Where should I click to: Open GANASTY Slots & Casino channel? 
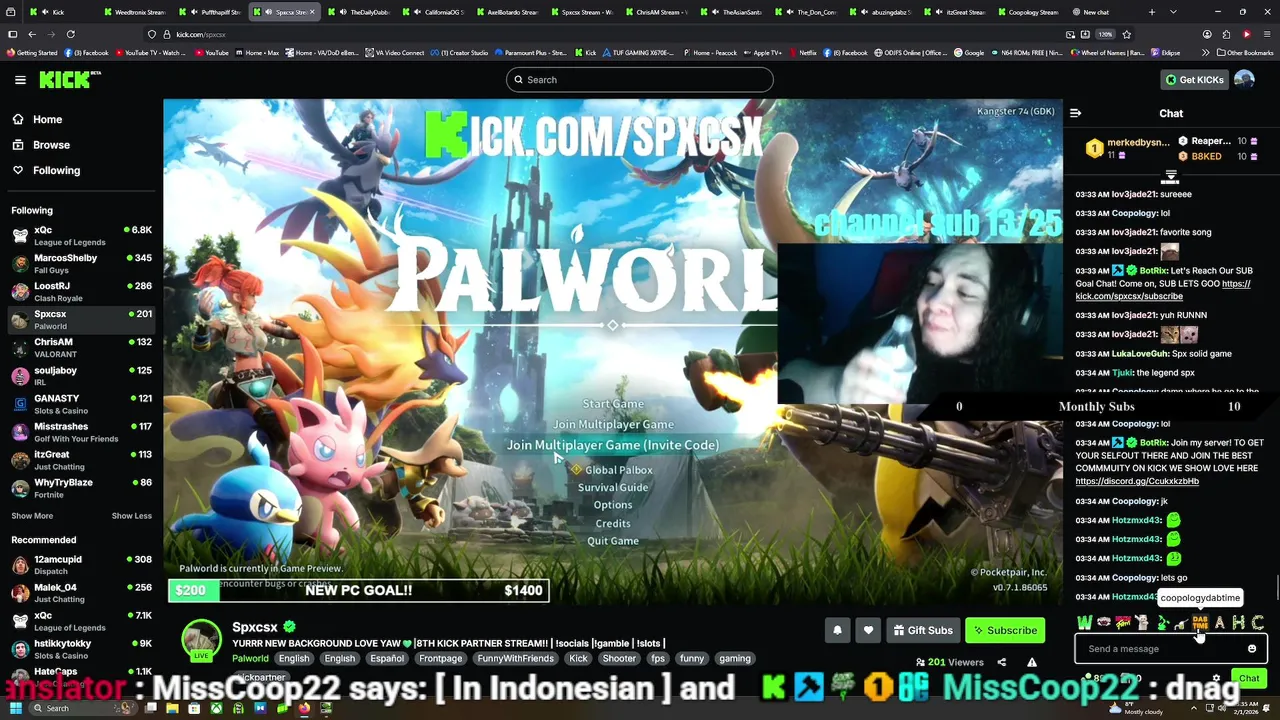click(x=82, y=403)
